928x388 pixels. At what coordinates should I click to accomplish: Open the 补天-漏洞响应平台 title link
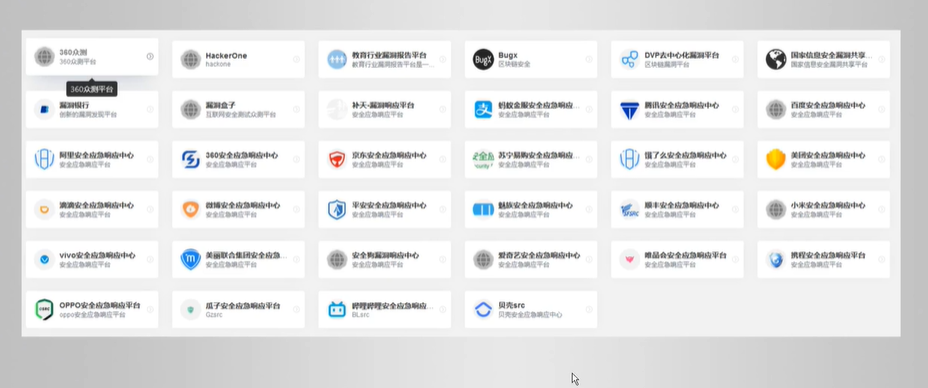click(383, 105)
